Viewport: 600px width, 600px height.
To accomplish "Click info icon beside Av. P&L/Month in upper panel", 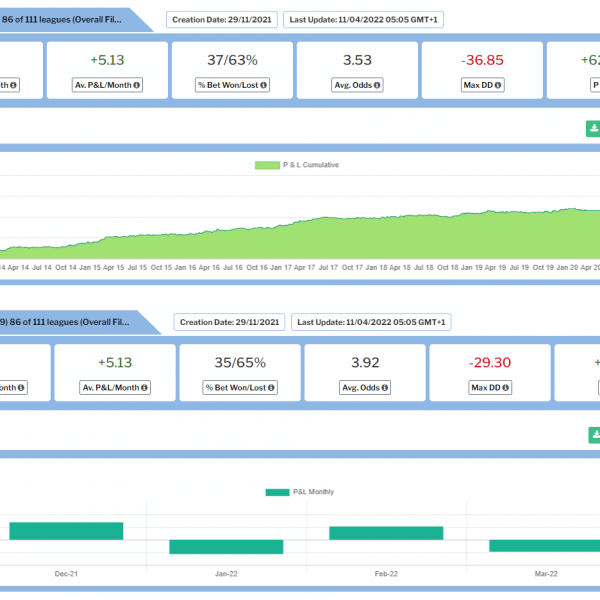I will [x=137, y=85].
